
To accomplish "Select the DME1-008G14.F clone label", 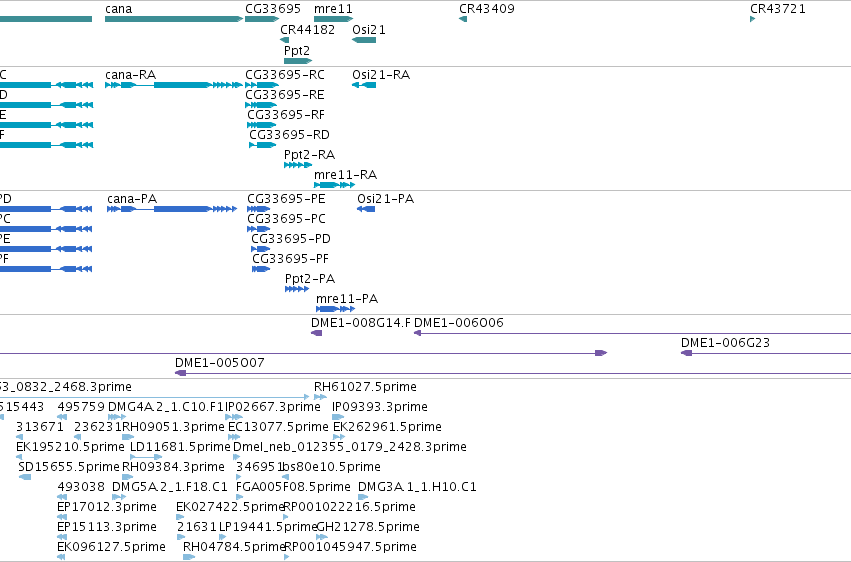I will pyautogui.click(x=361, y=323).
